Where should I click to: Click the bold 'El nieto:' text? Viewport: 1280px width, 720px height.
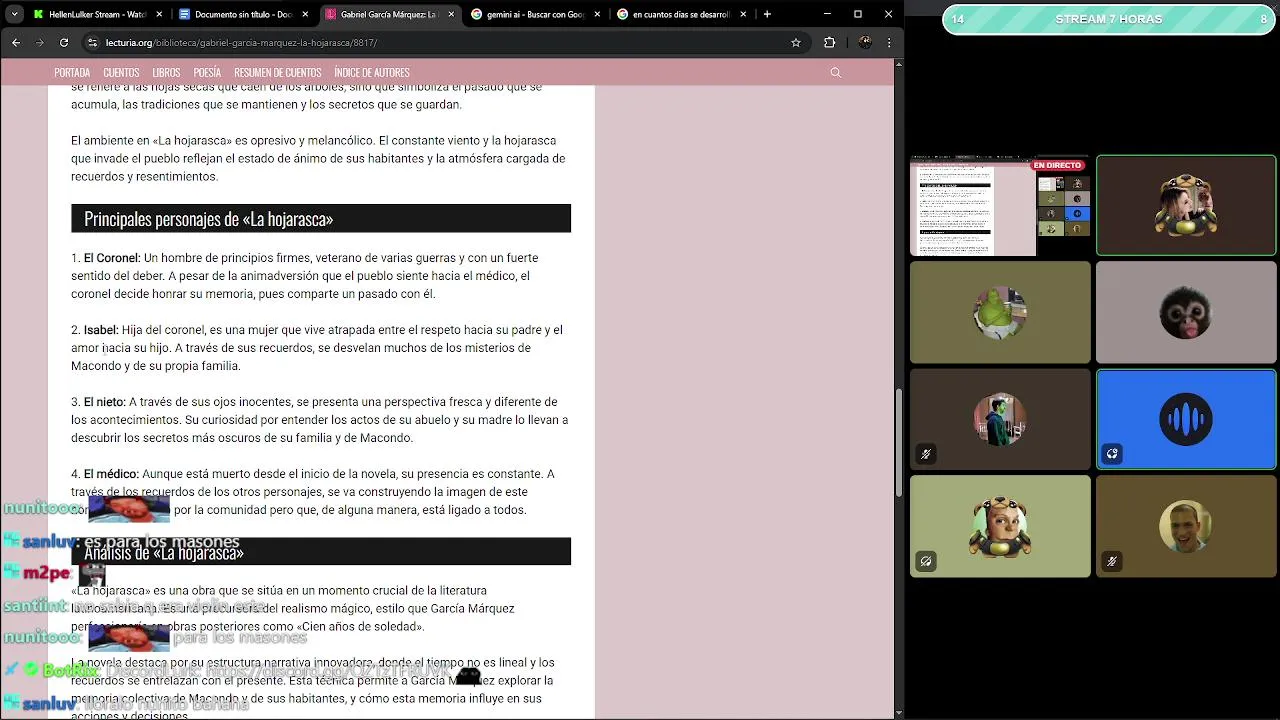(104, 402)
